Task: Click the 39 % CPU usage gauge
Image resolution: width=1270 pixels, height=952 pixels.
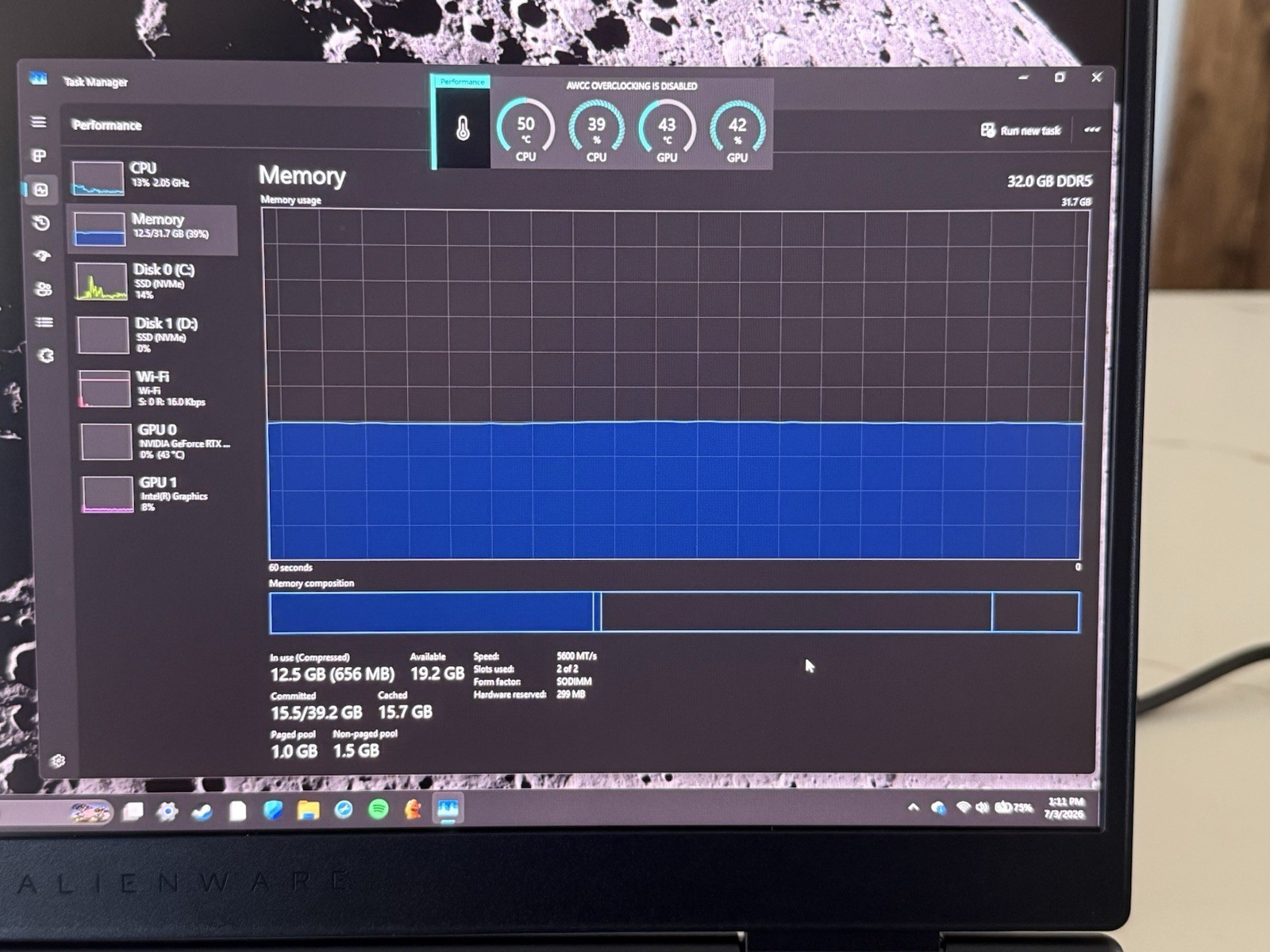Action: (596, 130)
